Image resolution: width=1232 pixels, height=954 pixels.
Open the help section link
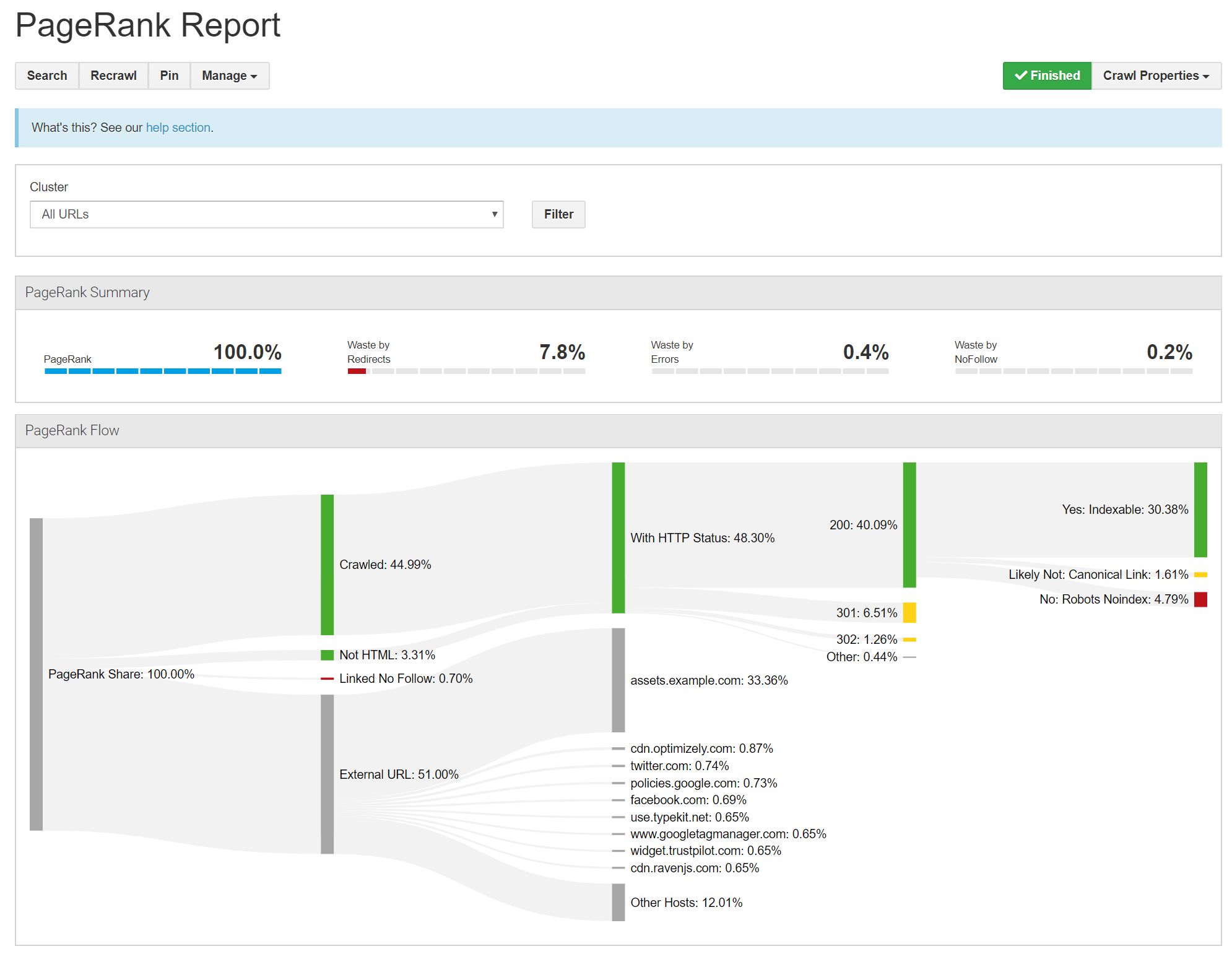pos(178,128)
